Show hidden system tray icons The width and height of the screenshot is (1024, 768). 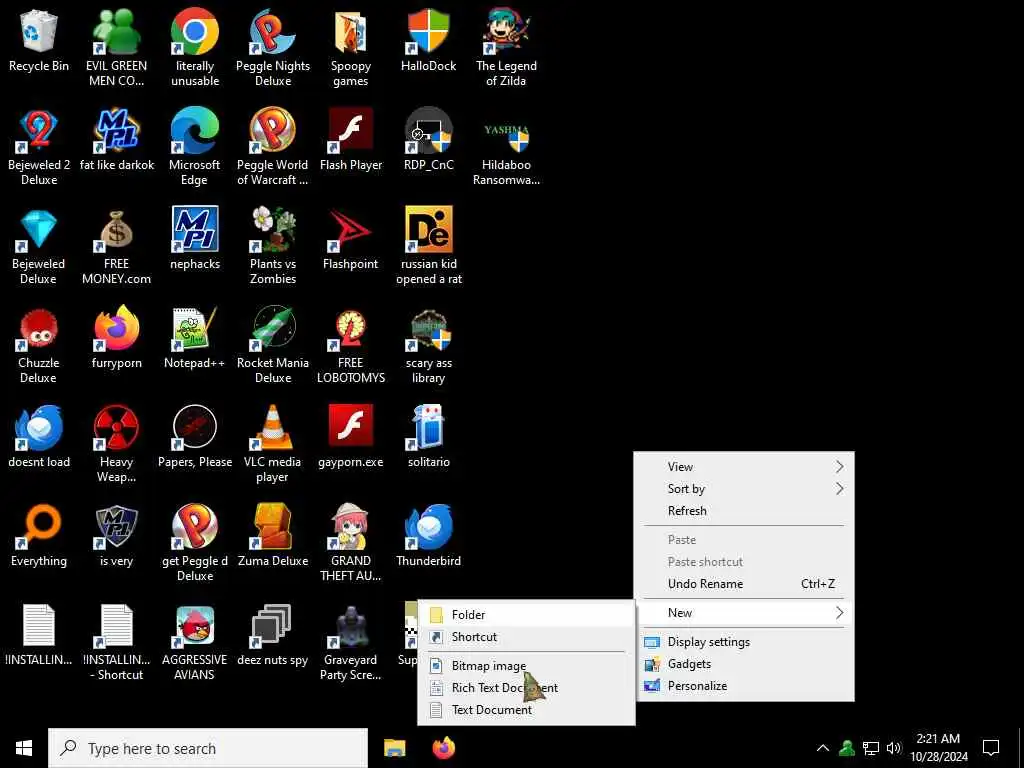click(823, 748)
